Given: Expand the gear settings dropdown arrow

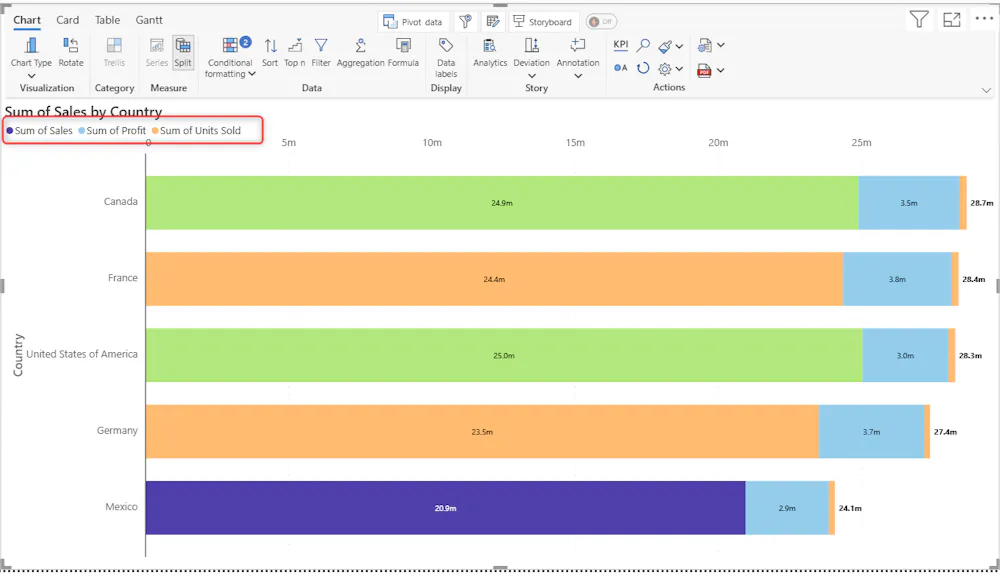Looking at the screenshot, I should 680,69.
